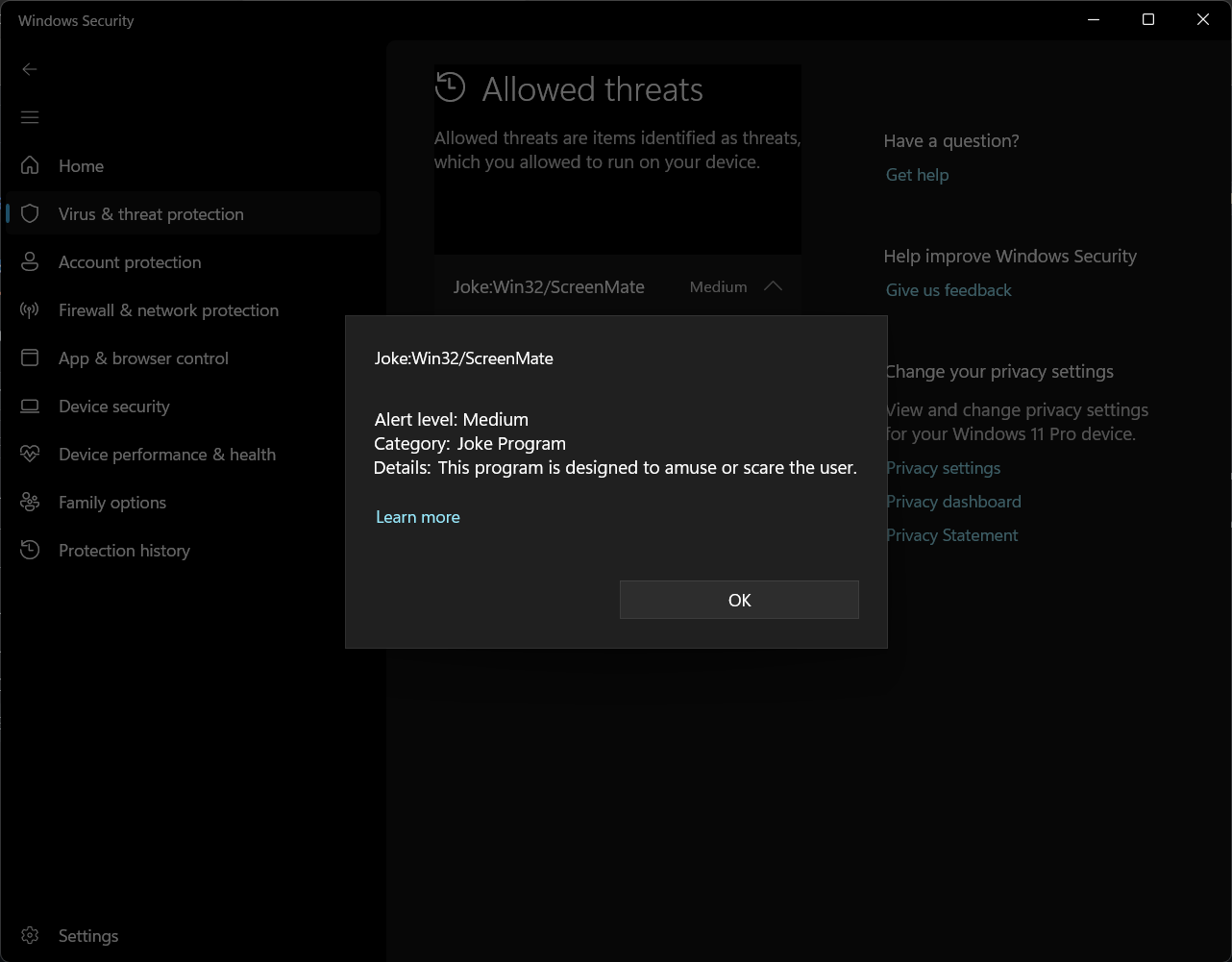The width and height of the screenshot is (1232, 962).
Task: Open the Home menu item
Action: [x=81, y=166]
